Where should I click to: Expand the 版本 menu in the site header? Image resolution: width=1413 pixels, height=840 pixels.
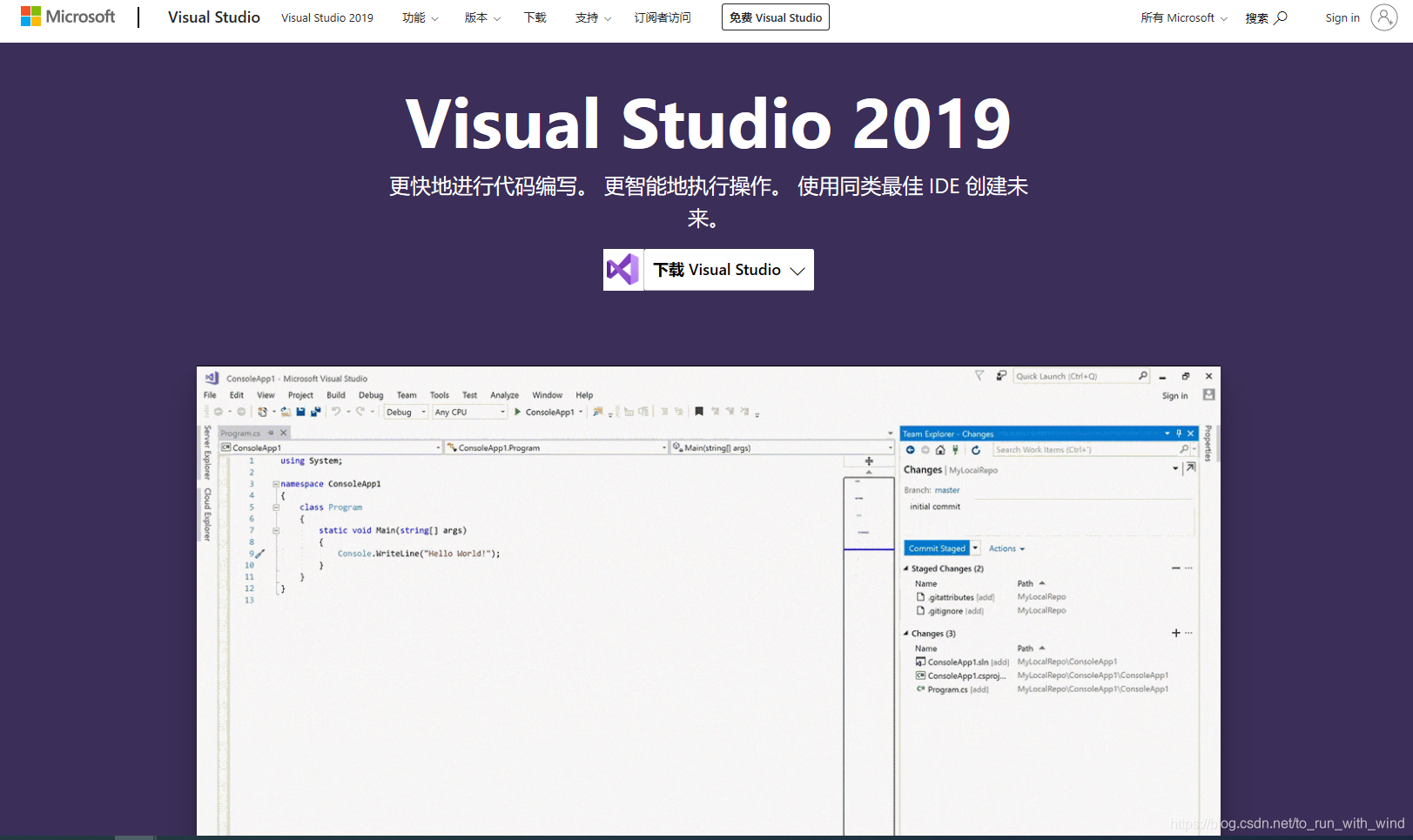coord(482,17)
